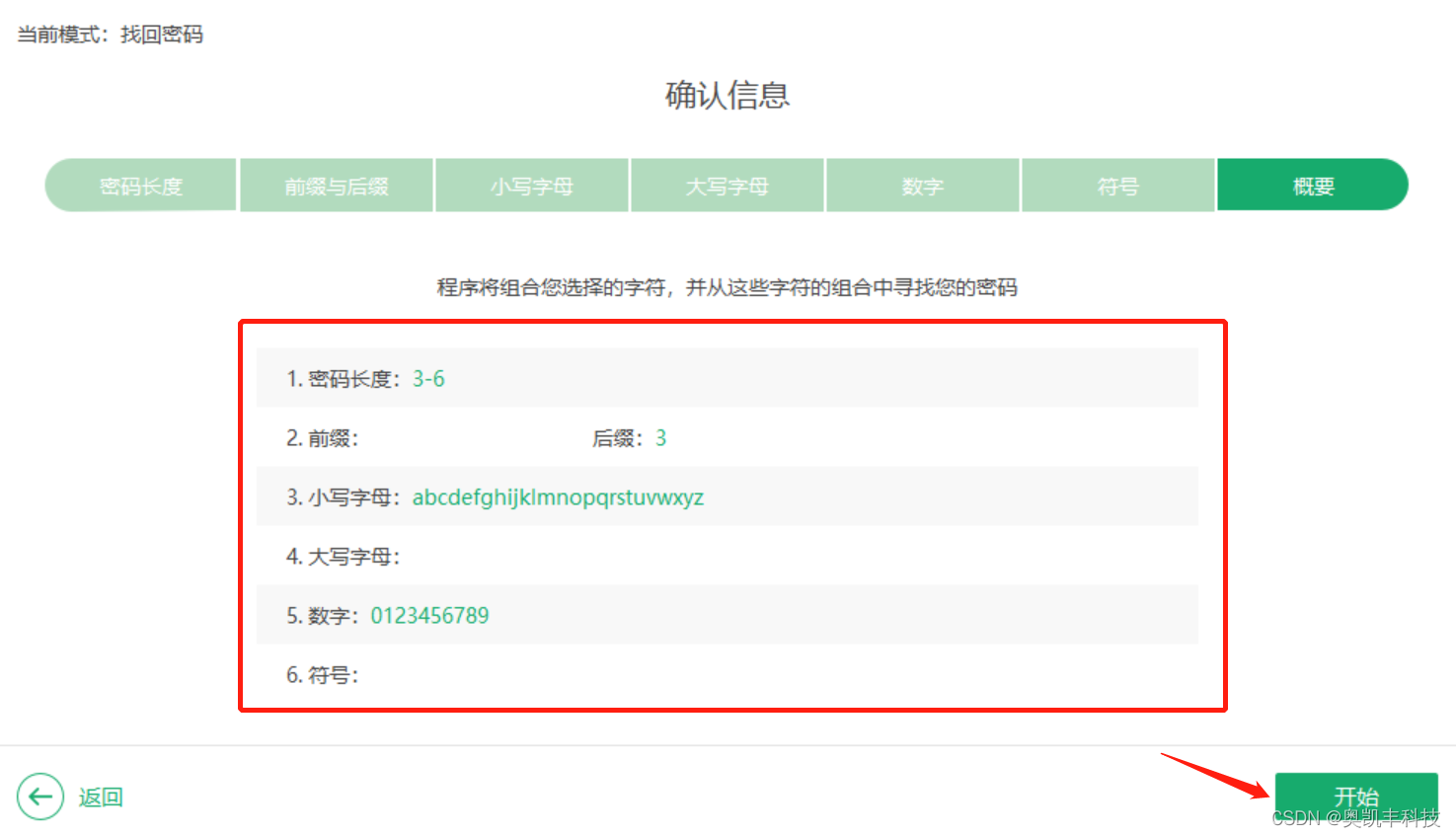Click the password length value 3-6
Screen dimensions: 1456x837
click(426, 378)
